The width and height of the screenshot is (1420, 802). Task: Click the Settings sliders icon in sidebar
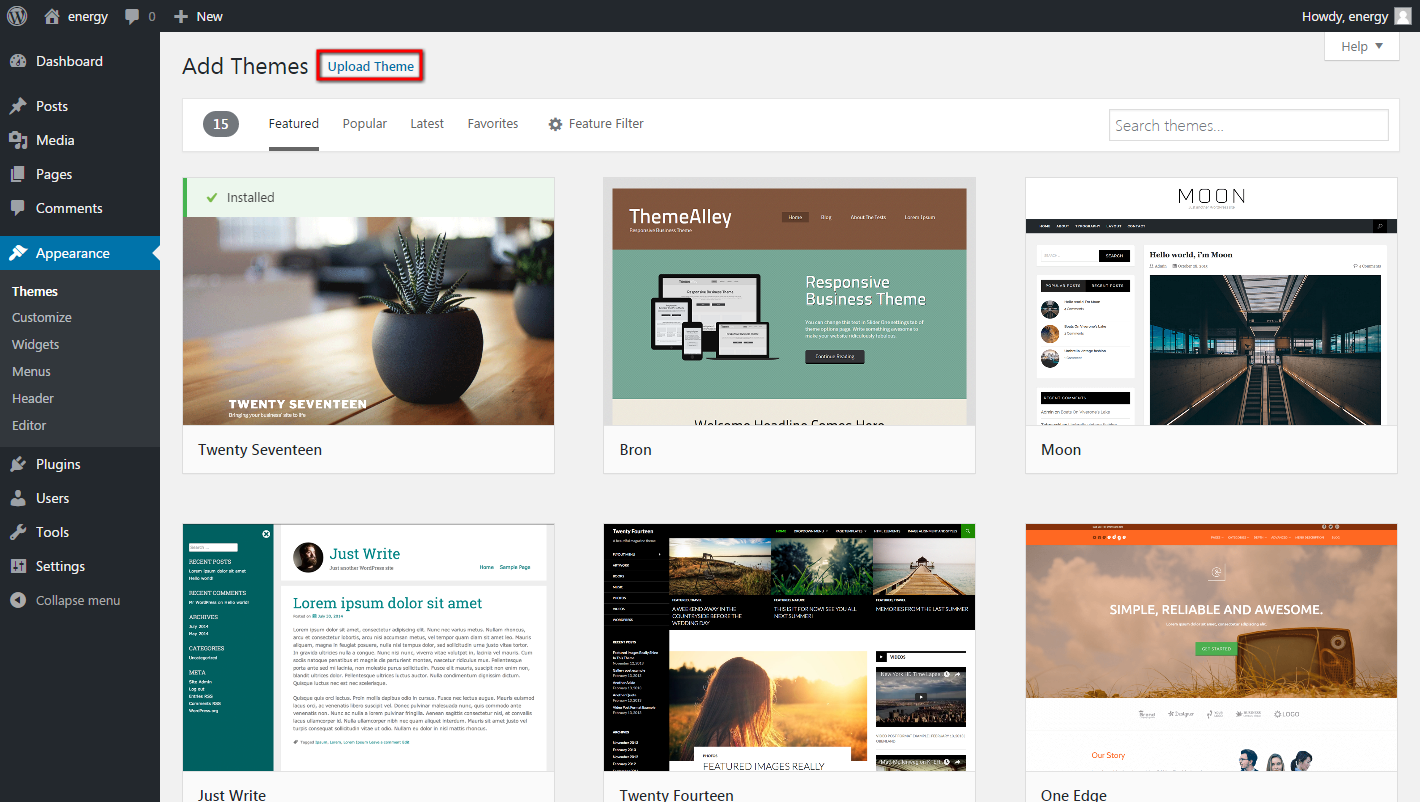tap(18, 566)
